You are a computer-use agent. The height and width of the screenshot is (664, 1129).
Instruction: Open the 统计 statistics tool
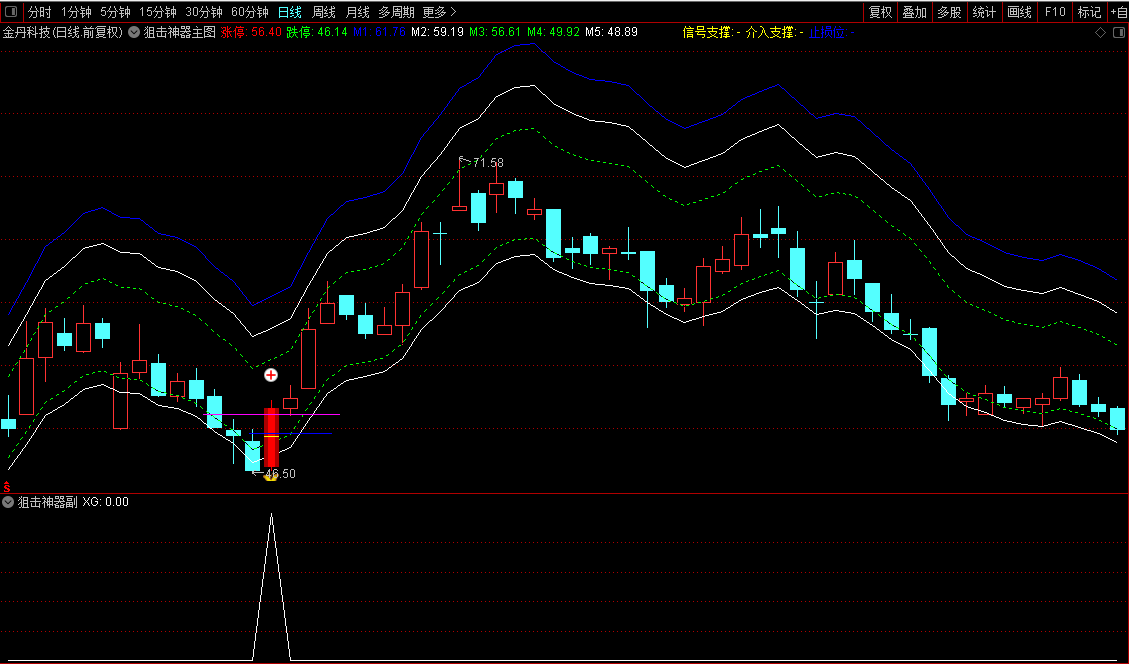pyautogui.click(x=984, y=12)
